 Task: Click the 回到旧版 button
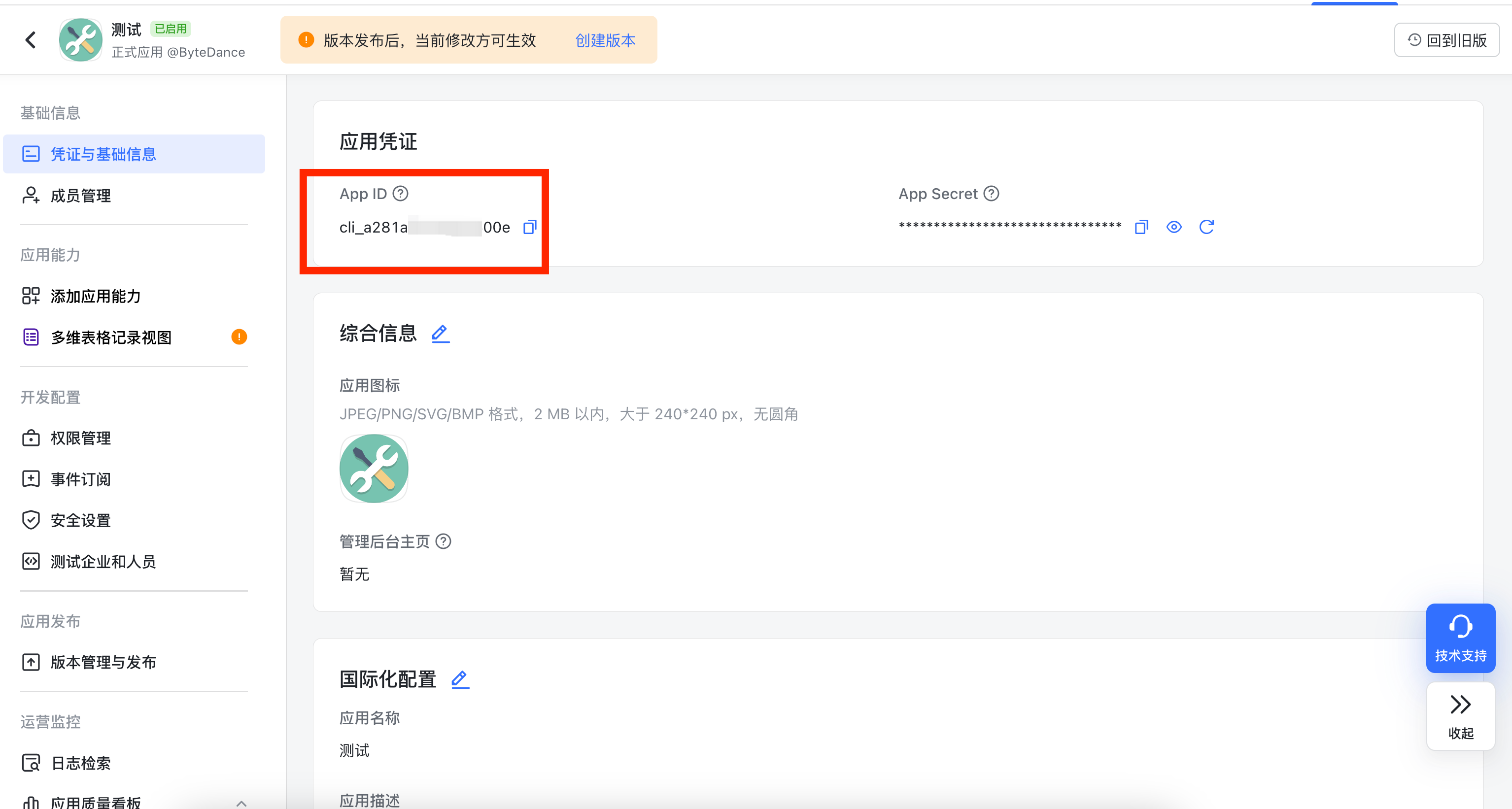[x=1447, y=39]
